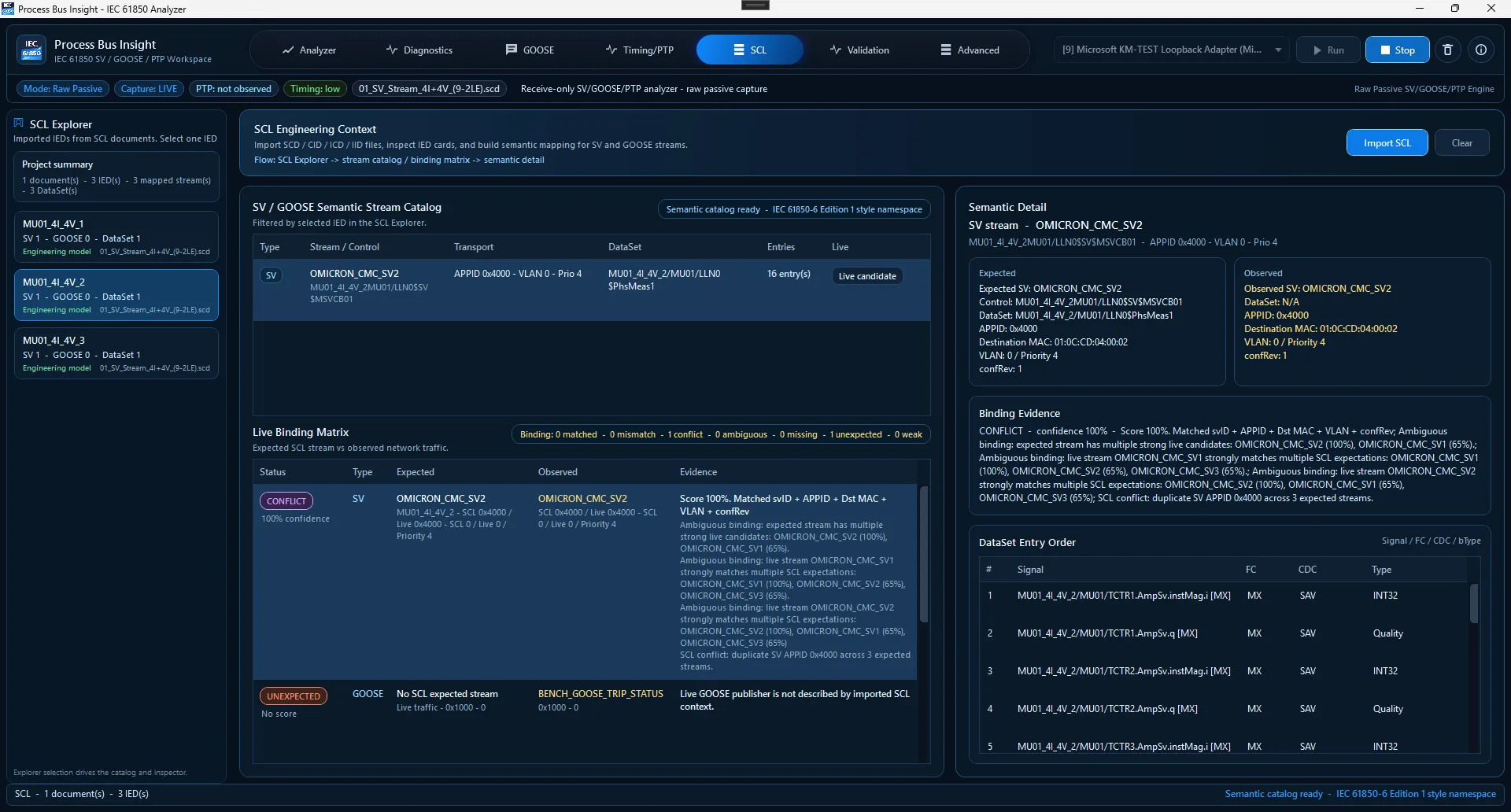
Task: Clear the SCL engineering context
Action: (1461, 142)
